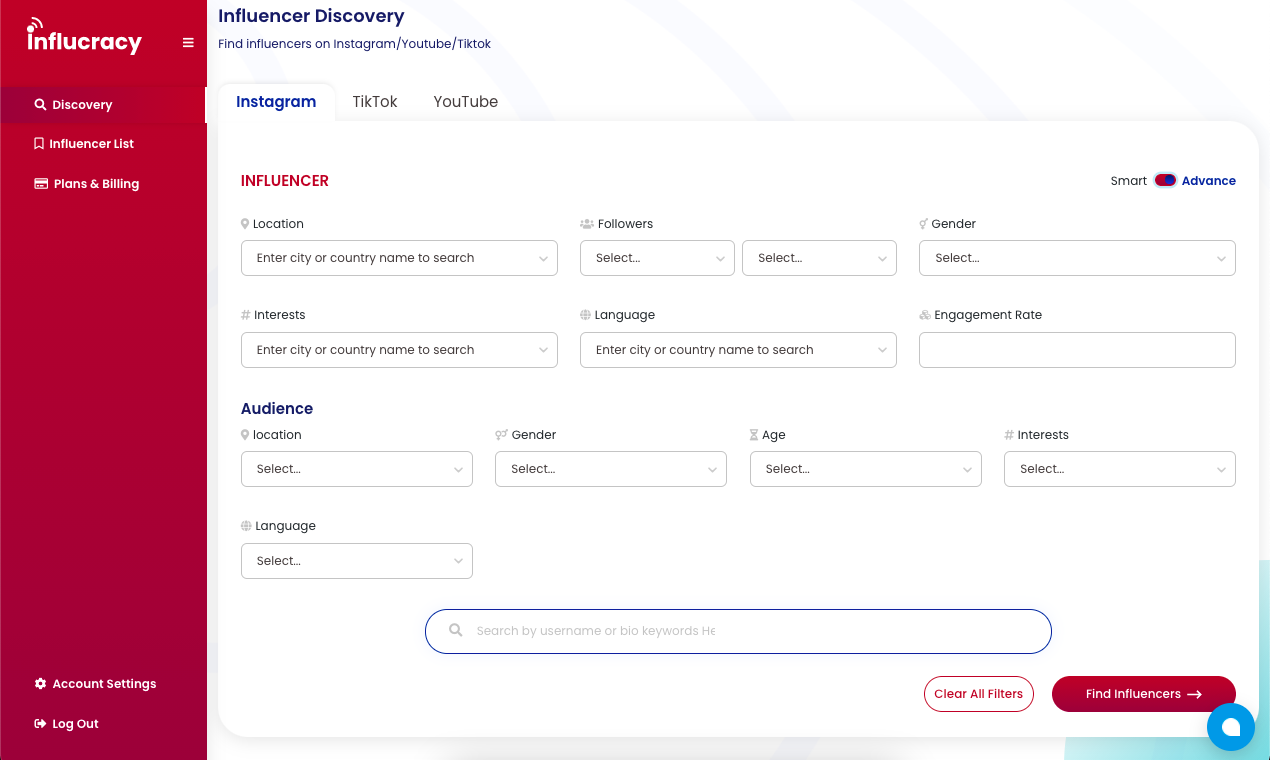Click the Find Influencers button
The width and height of the screenshot is (1270, 760).
(x=1143, y=693)
